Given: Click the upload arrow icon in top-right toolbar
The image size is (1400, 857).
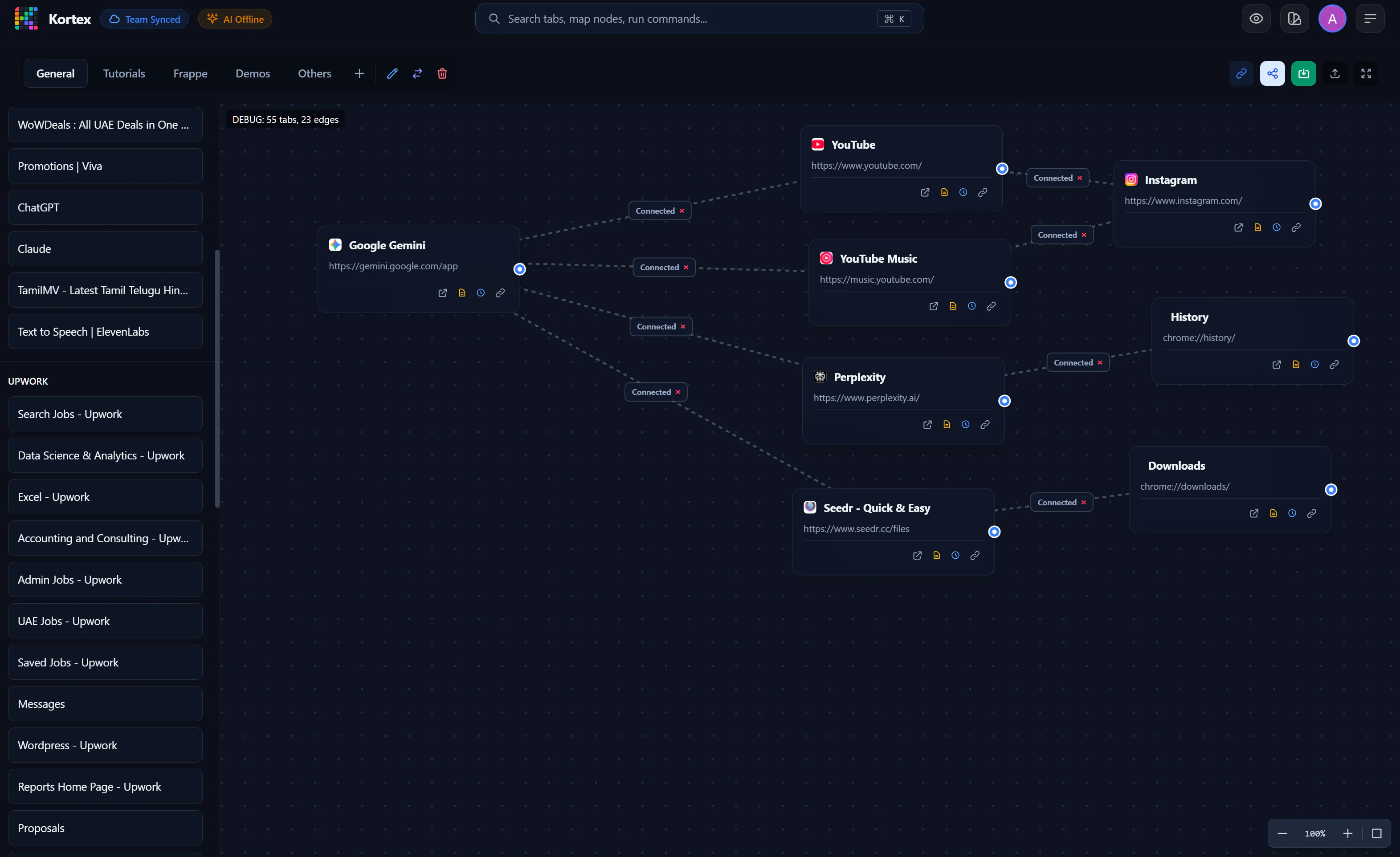Looking at the screenshot, I should tap(1335, 73).
